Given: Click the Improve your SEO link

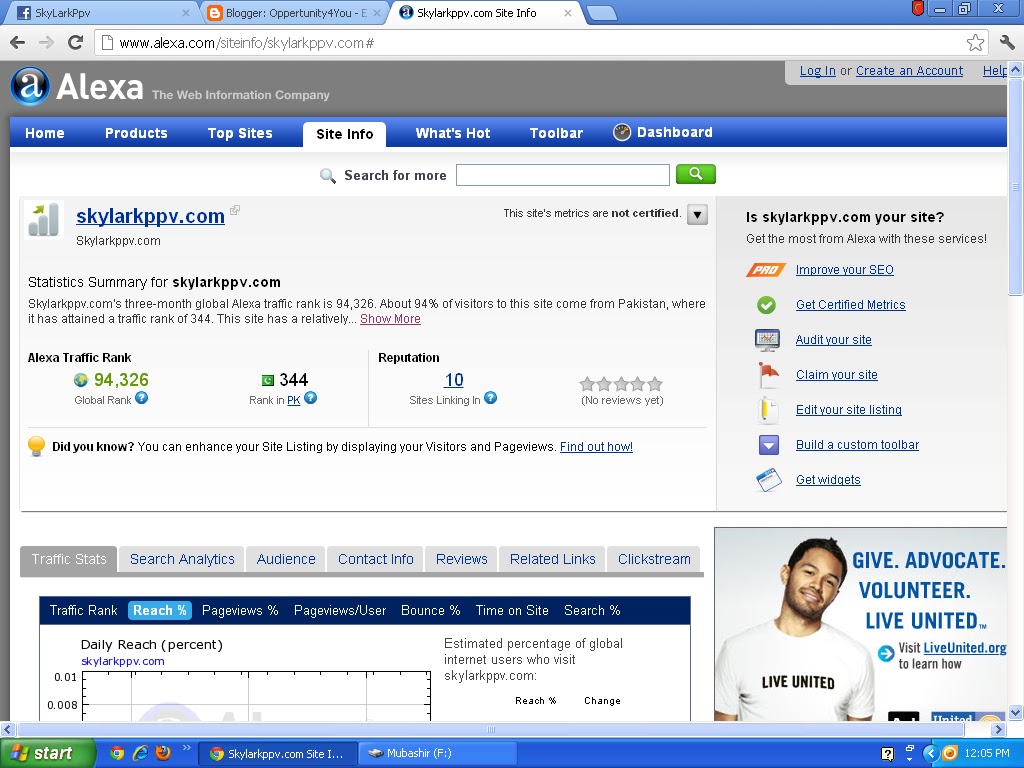Looking at the screenshot, I should click(x=844, y=270).
